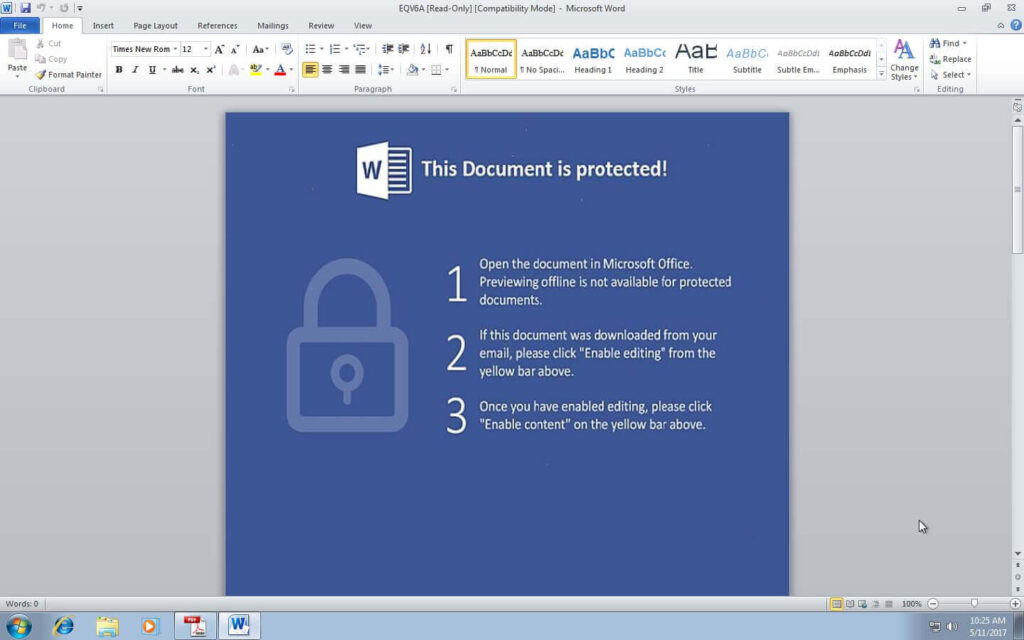The height and width of the screenshot is (640, 1024).
Task: Toggle Subscript formatting
Action: pyautogui.click(x=195, y=69)
